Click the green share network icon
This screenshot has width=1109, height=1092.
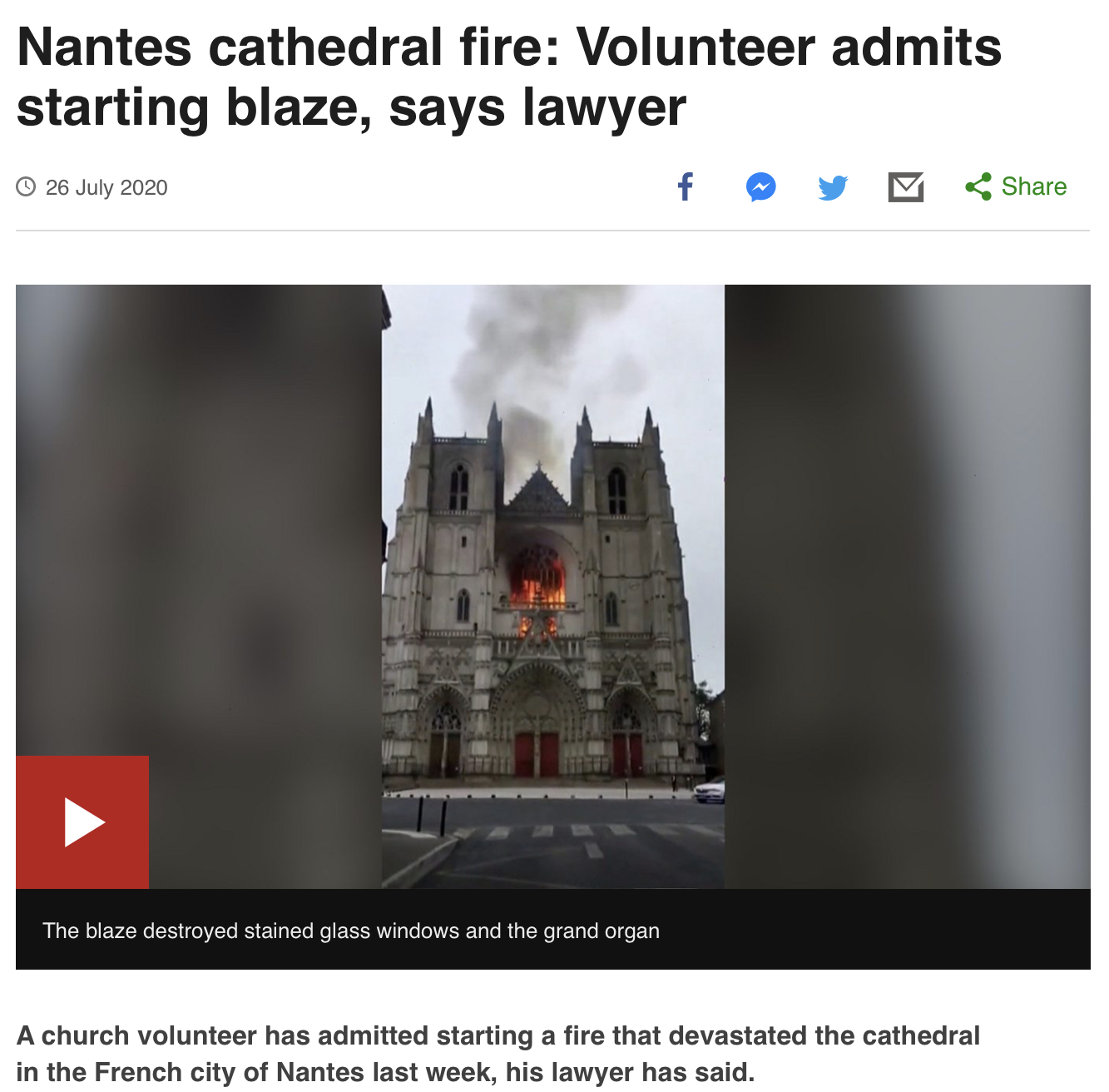[x=978, y=186]
